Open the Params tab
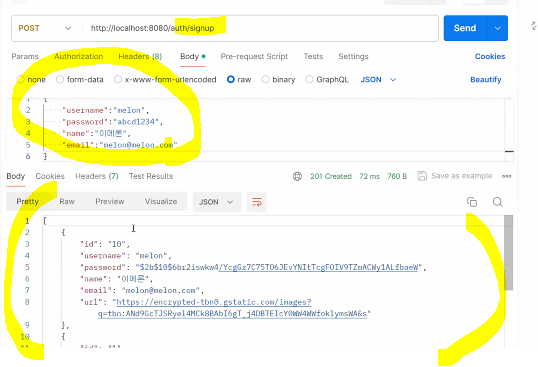538x367 pixels. click(25, 56)
